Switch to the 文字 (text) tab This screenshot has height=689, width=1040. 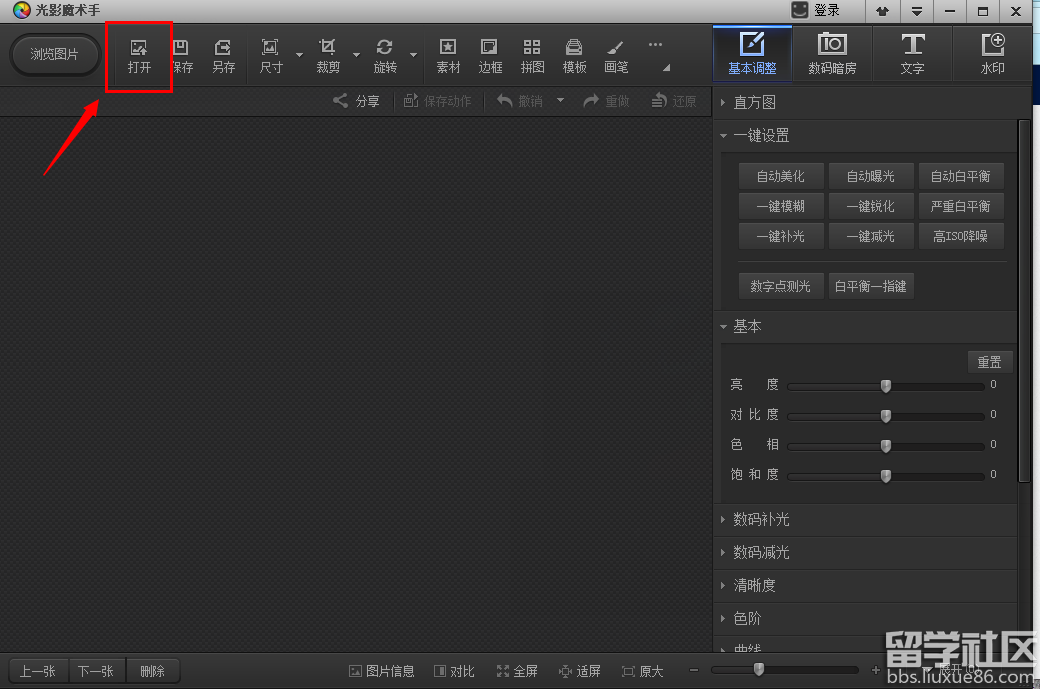click(x=912, y=54)
